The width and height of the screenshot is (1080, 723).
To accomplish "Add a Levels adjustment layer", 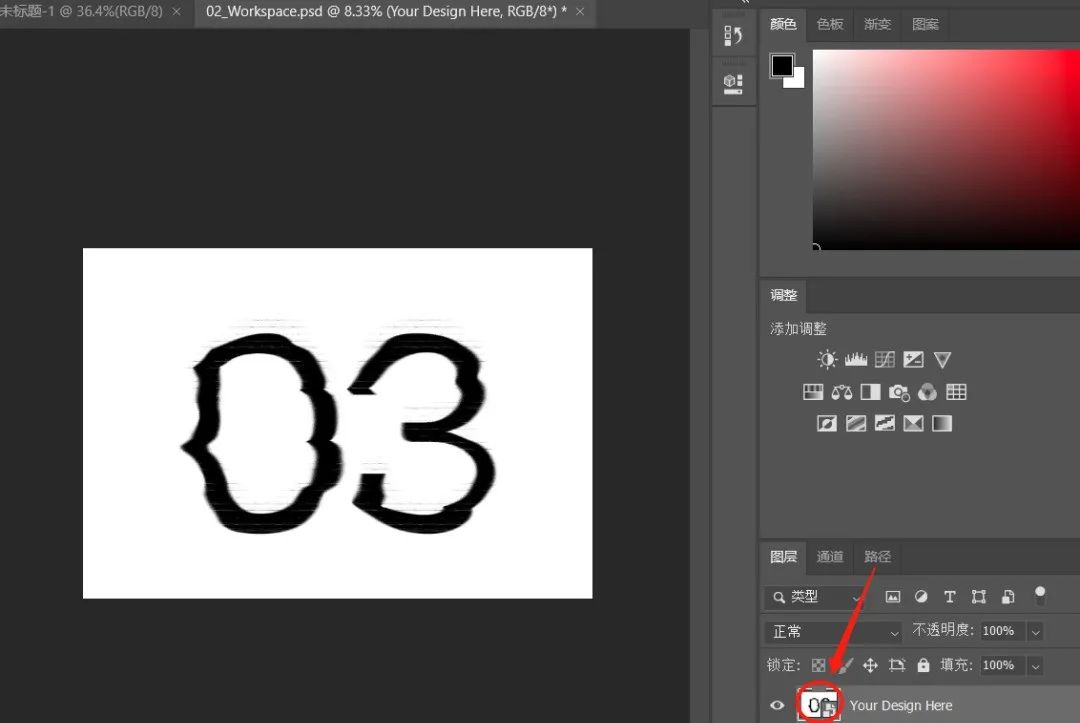I will point(855,360).
